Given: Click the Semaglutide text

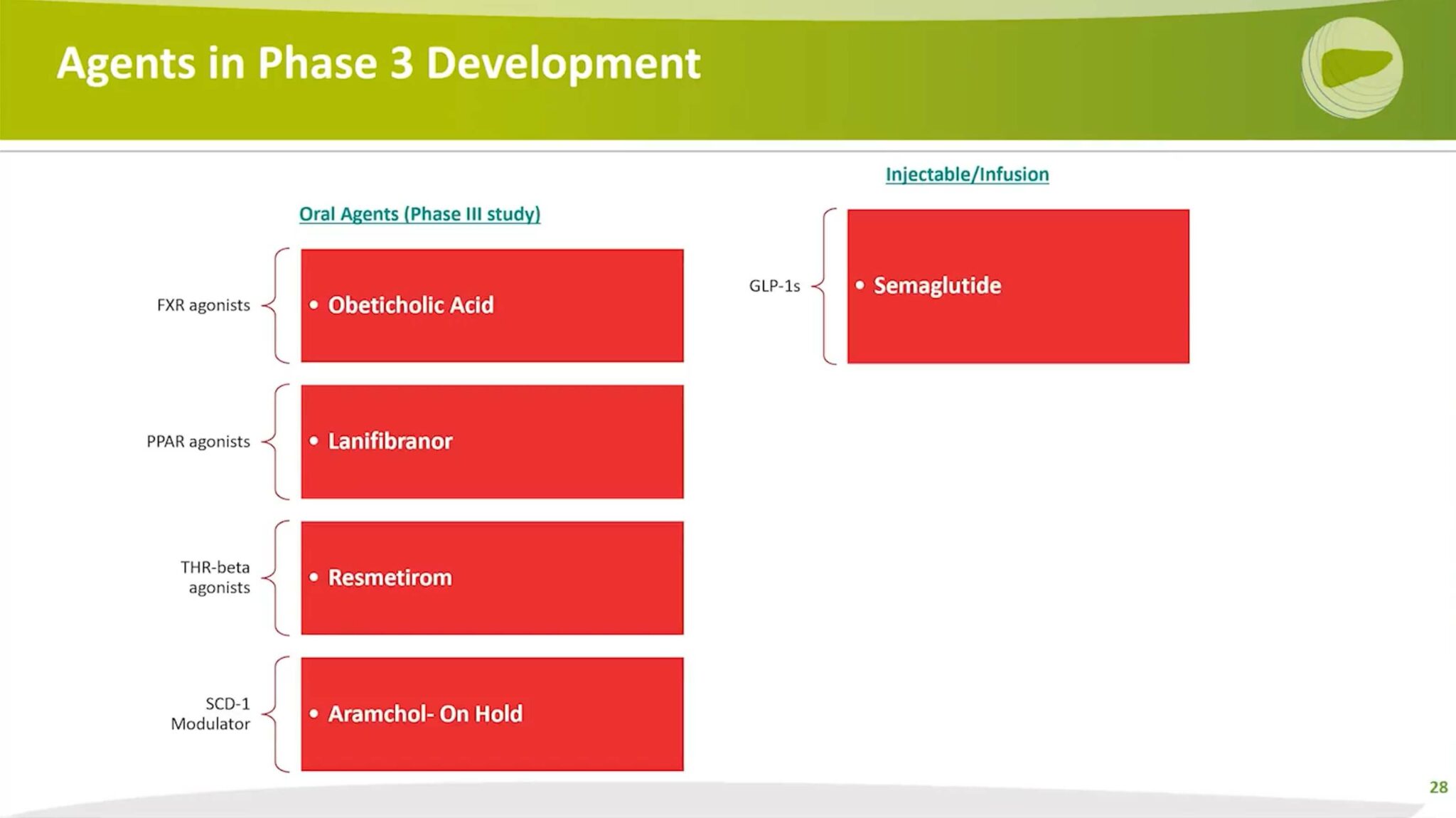Looking at the screenshot, I should tap(937, 285).
